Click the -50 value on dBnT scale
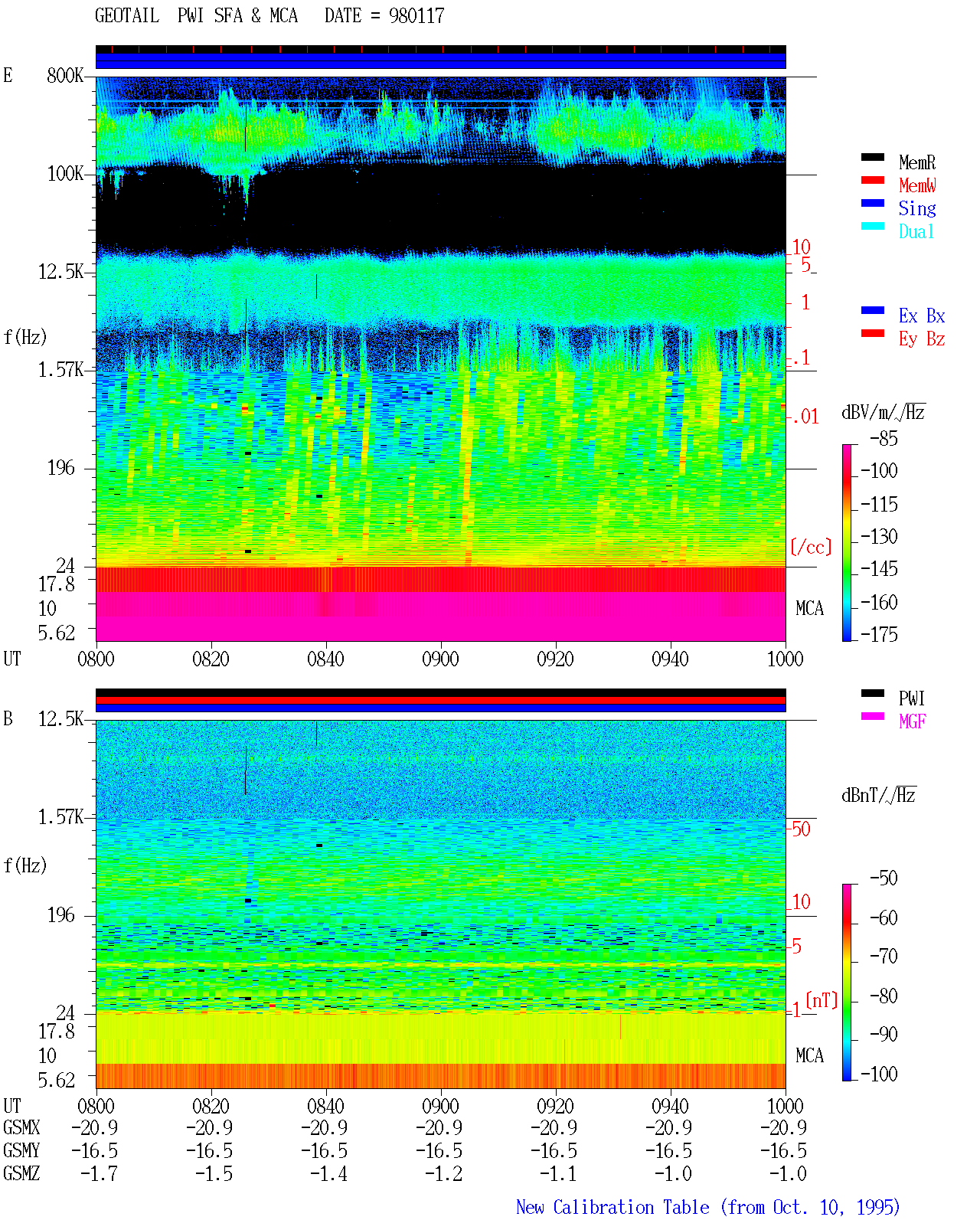Screen dimensions: 980x1220 click(x=884, y=878)
